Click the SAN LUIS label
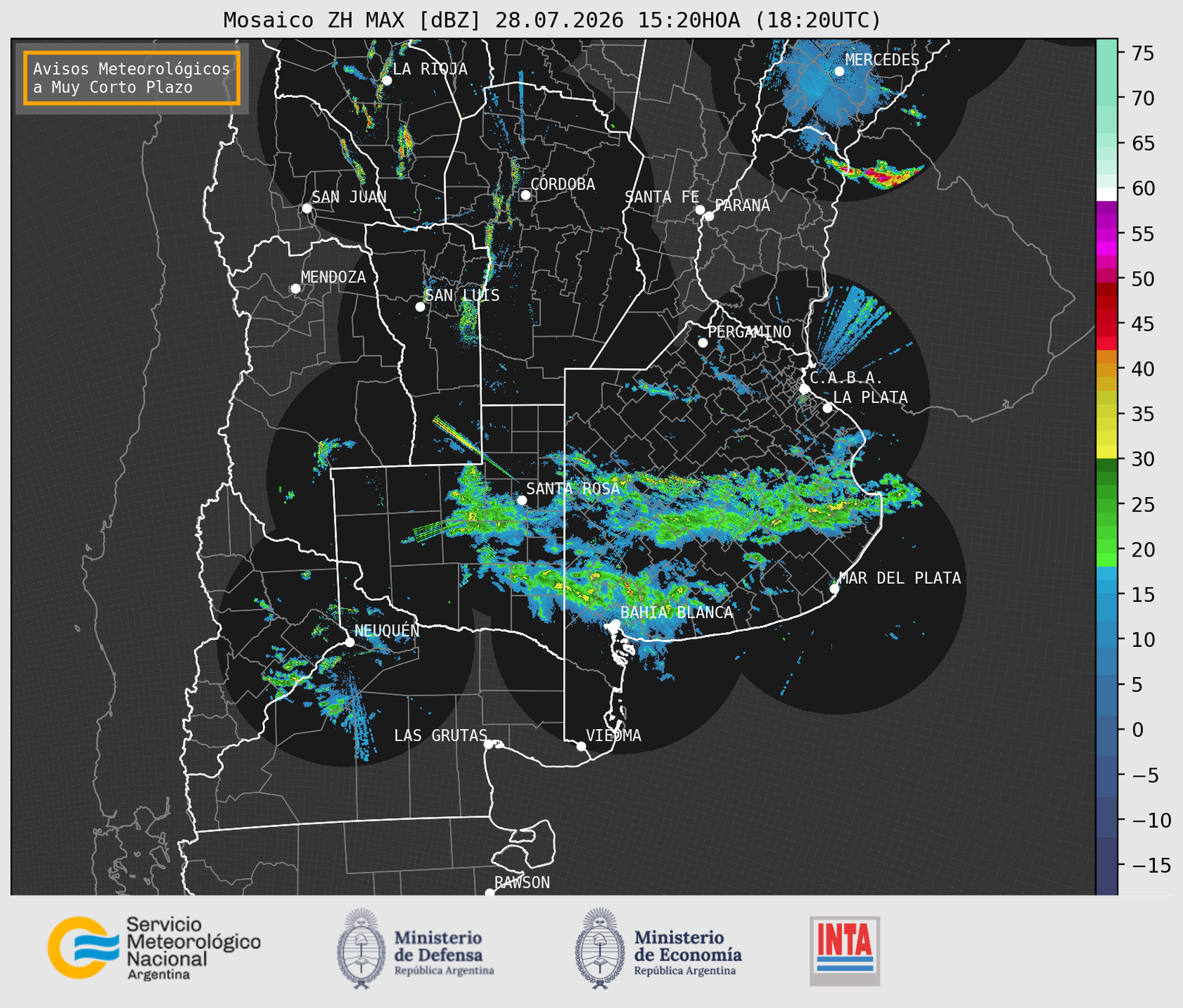1183x1008 pixels. pyautogui.click(x=462, y=296)
